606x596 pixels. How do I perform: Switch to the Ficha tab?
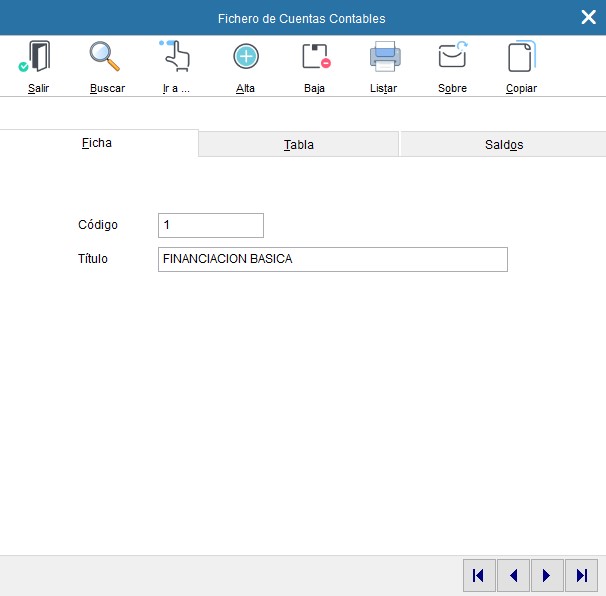point(97,143)
